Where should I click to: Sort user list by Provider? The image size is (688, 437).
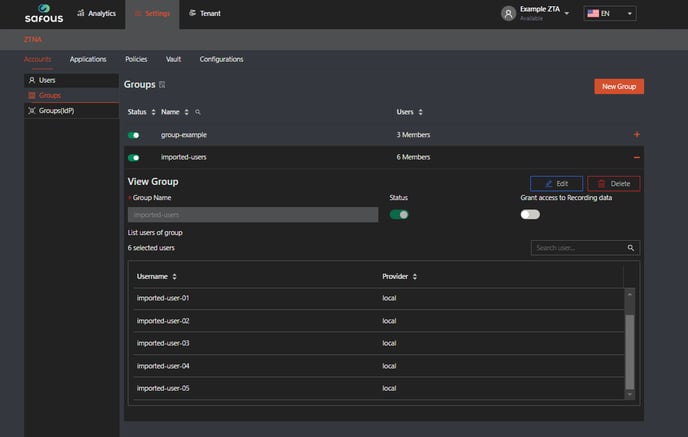(414, 276)
